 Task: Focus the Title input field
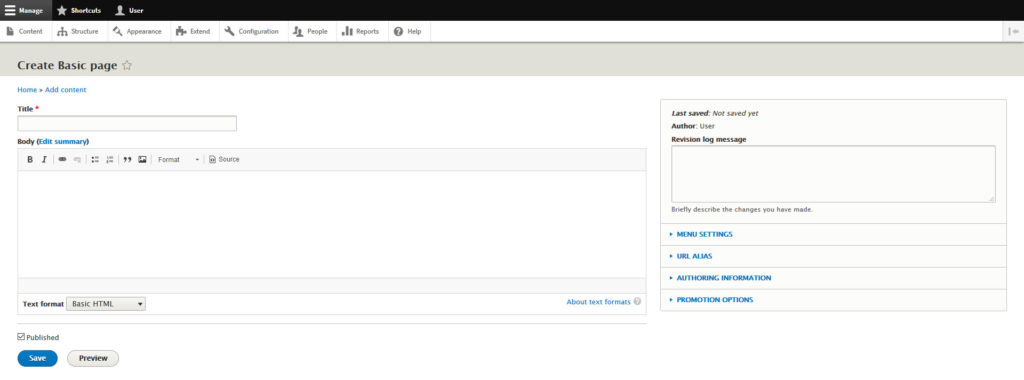click(127, 123)
